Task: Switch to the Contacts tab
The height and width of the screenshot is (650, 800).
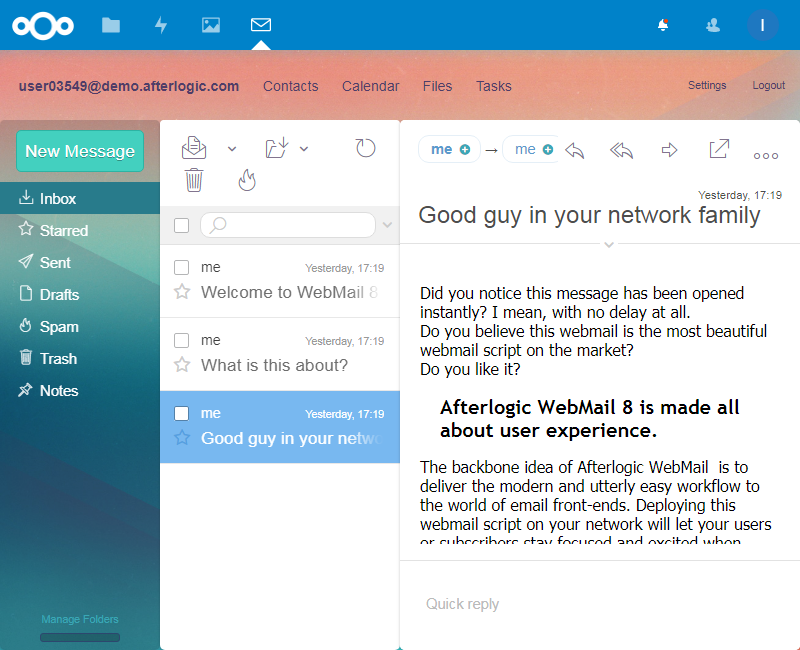Action: pos(290,86)
